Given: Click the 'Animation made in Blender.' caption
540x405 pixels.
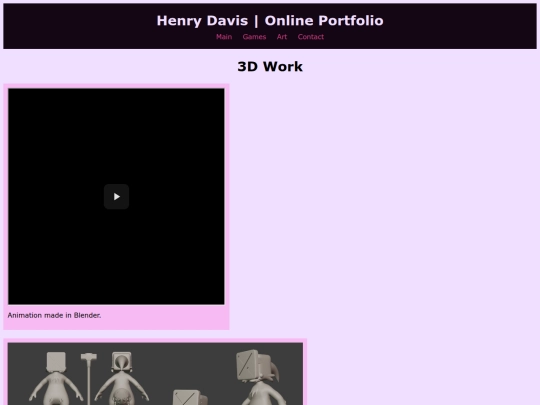Looking at the screenshot, I should pos(54,315).
